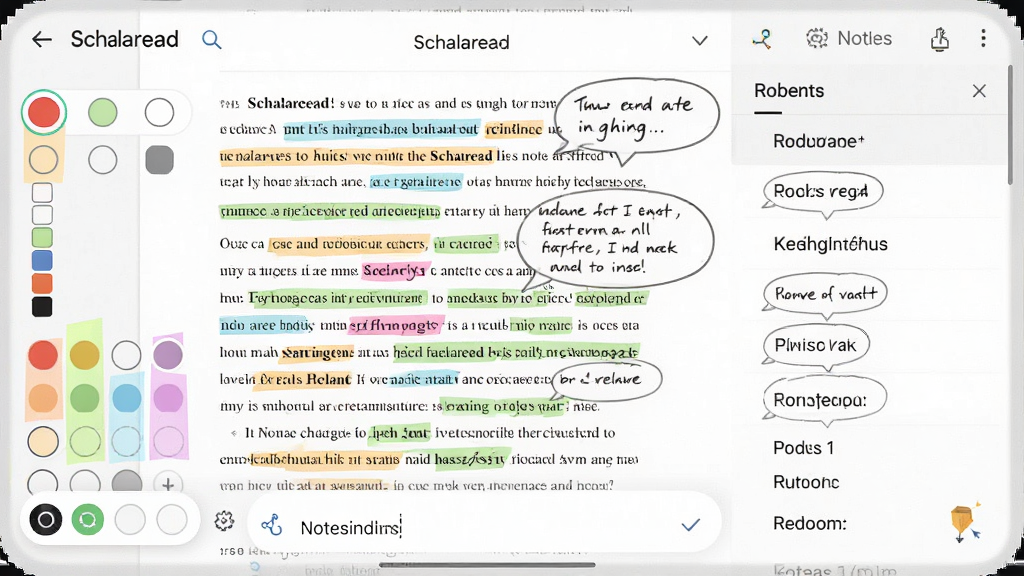Click the share icon inside the note field
This screenshot has width=1024, height=576.
(272, 525)
